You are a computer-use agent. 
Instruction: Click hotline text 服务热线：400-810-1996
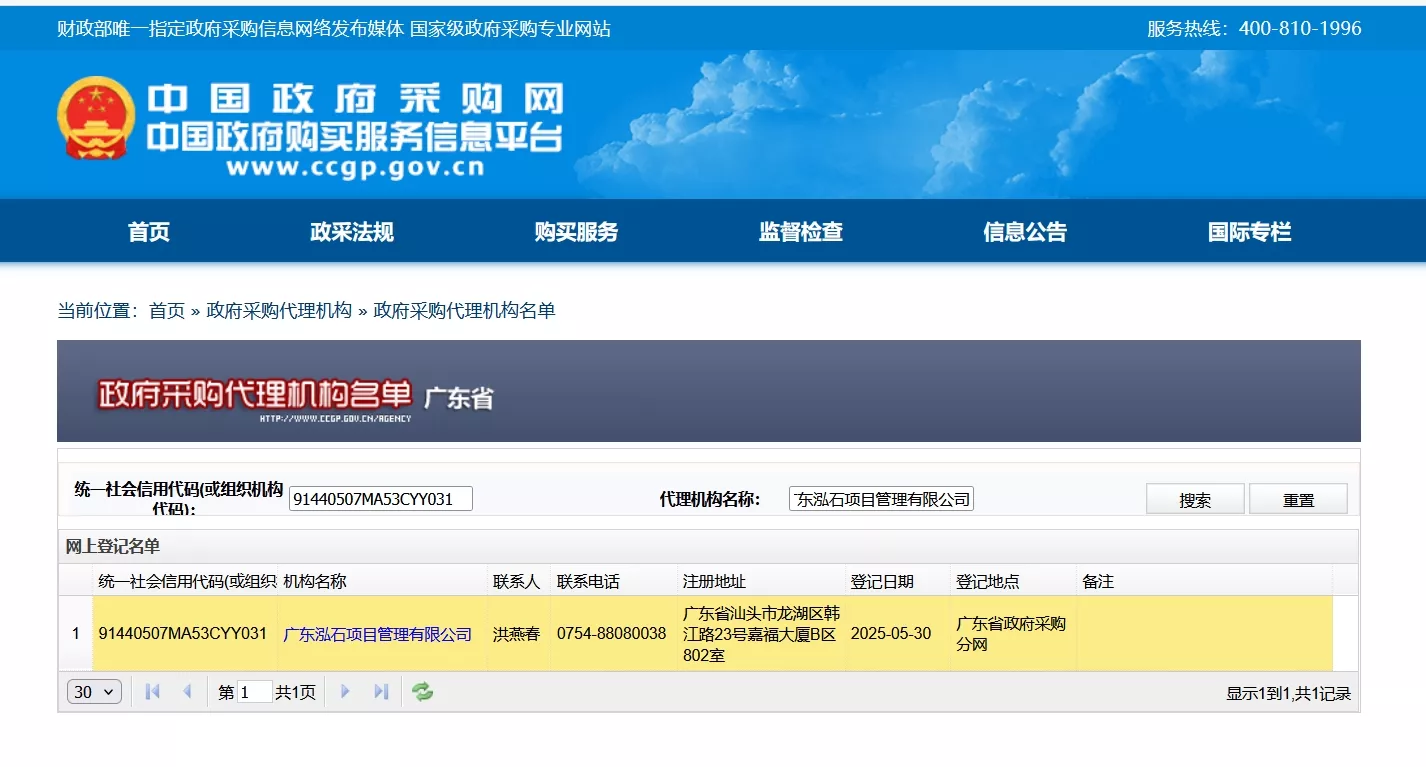click(x=1254, y=28)
